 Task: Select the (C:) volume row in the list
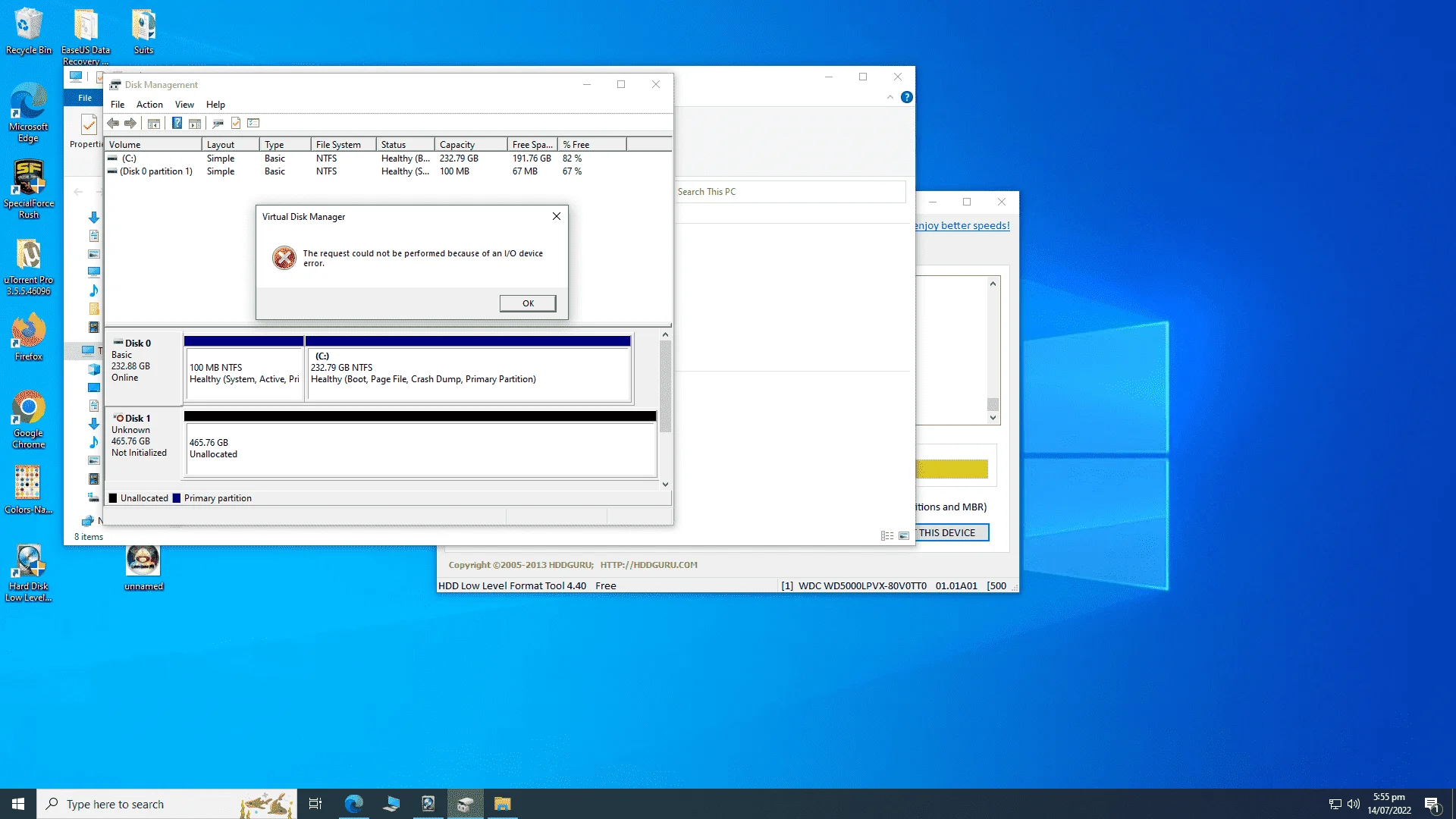coord(388,158)
